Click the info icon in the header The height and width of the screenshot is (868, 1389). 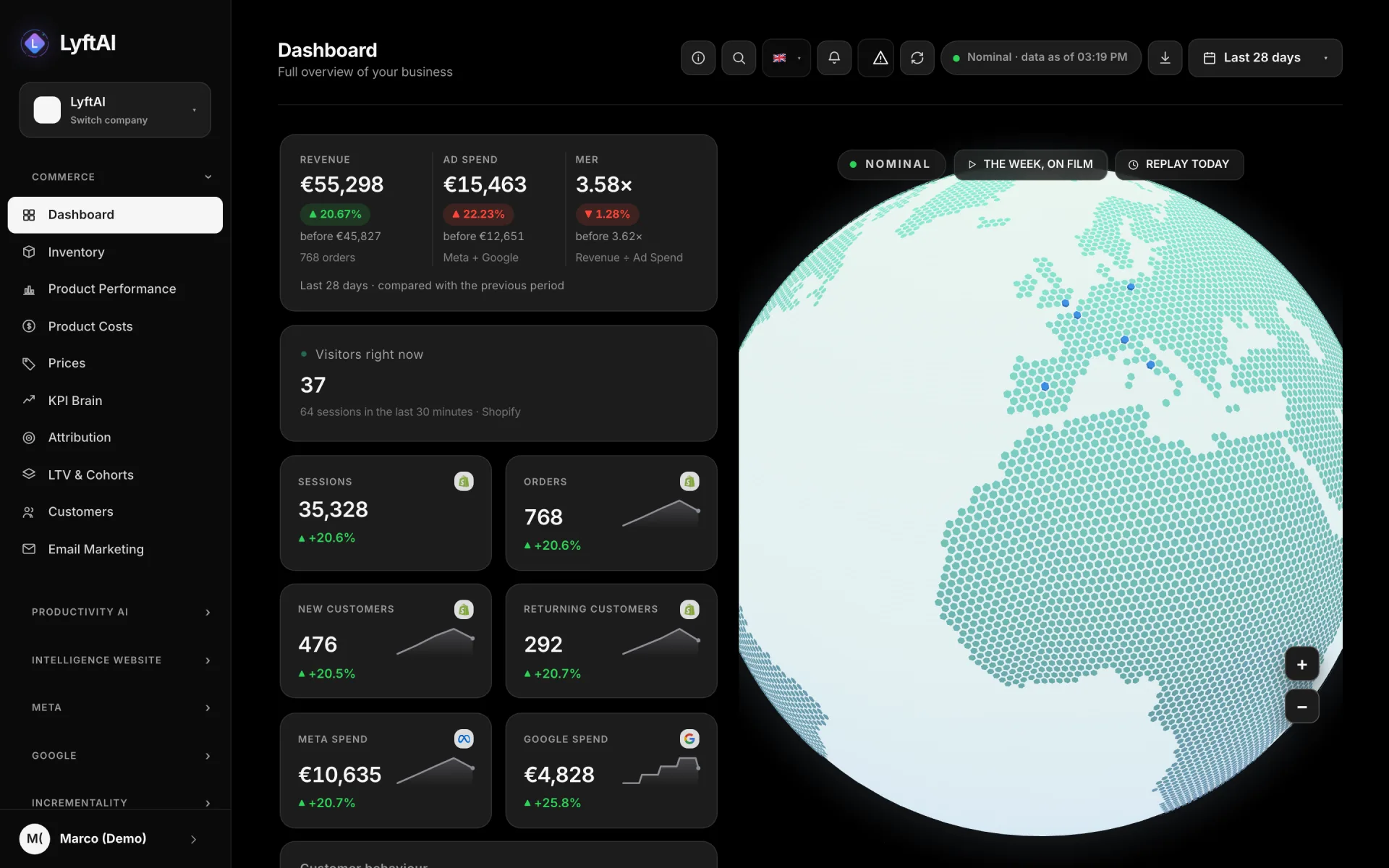coord(698,58)
